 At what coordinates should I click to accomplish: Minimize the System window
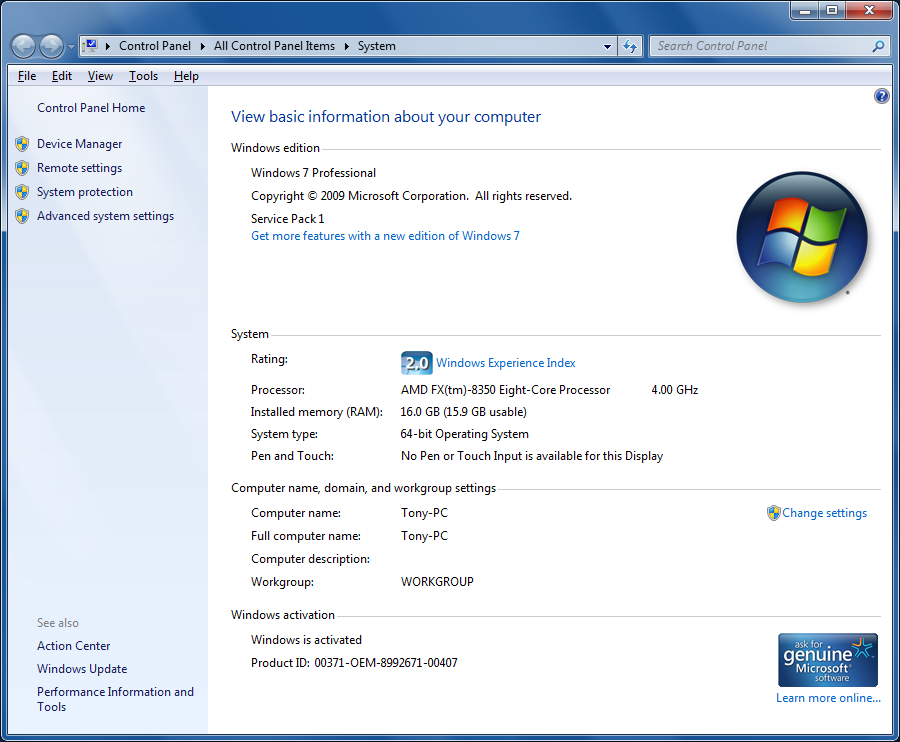pos(805,11)
